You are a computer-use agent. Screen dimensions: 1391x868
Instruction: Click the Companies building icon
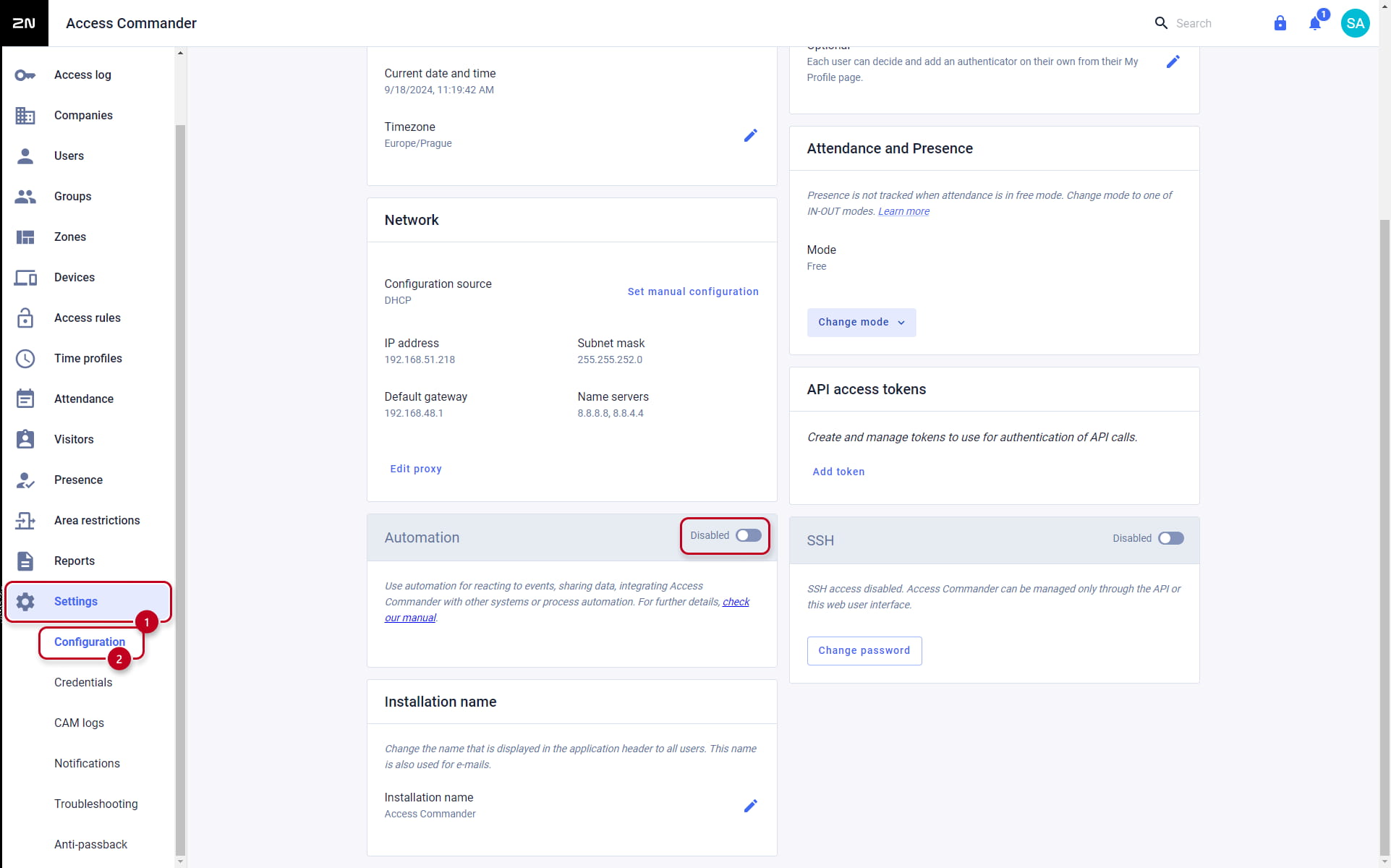(25, 116)
